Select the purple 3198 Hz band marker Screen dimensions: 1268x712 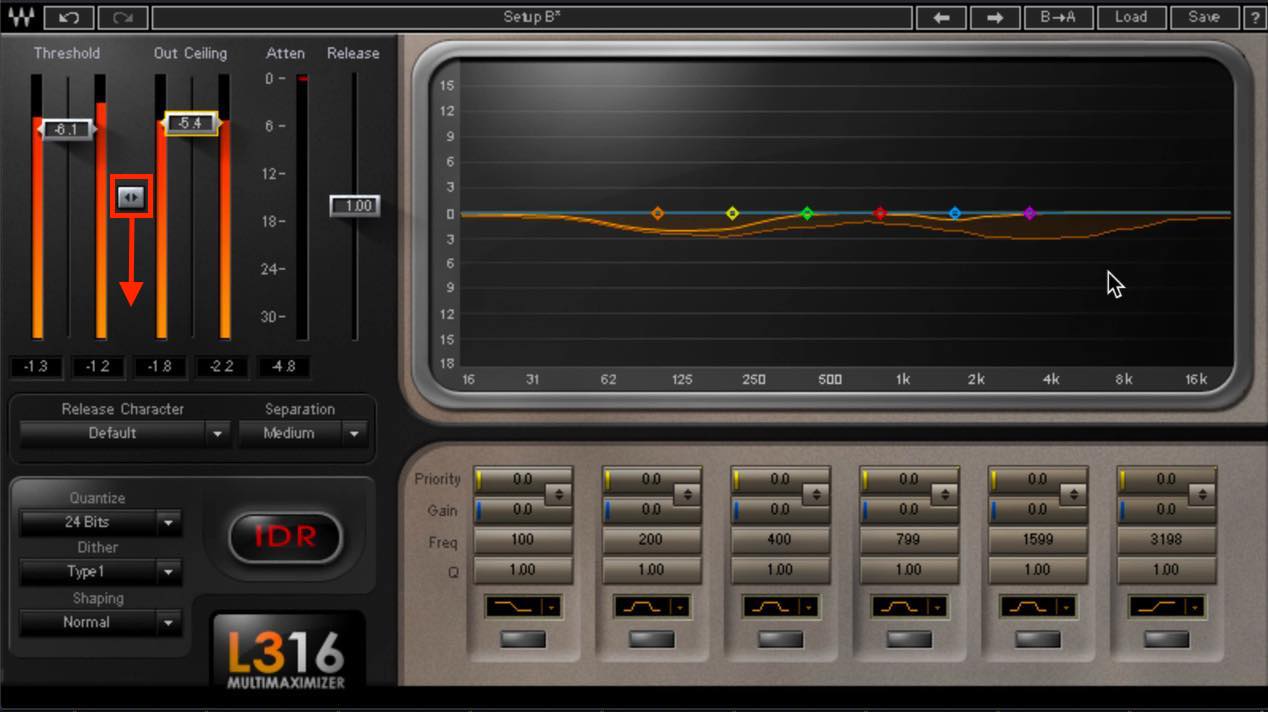(x=1029, y=213)
